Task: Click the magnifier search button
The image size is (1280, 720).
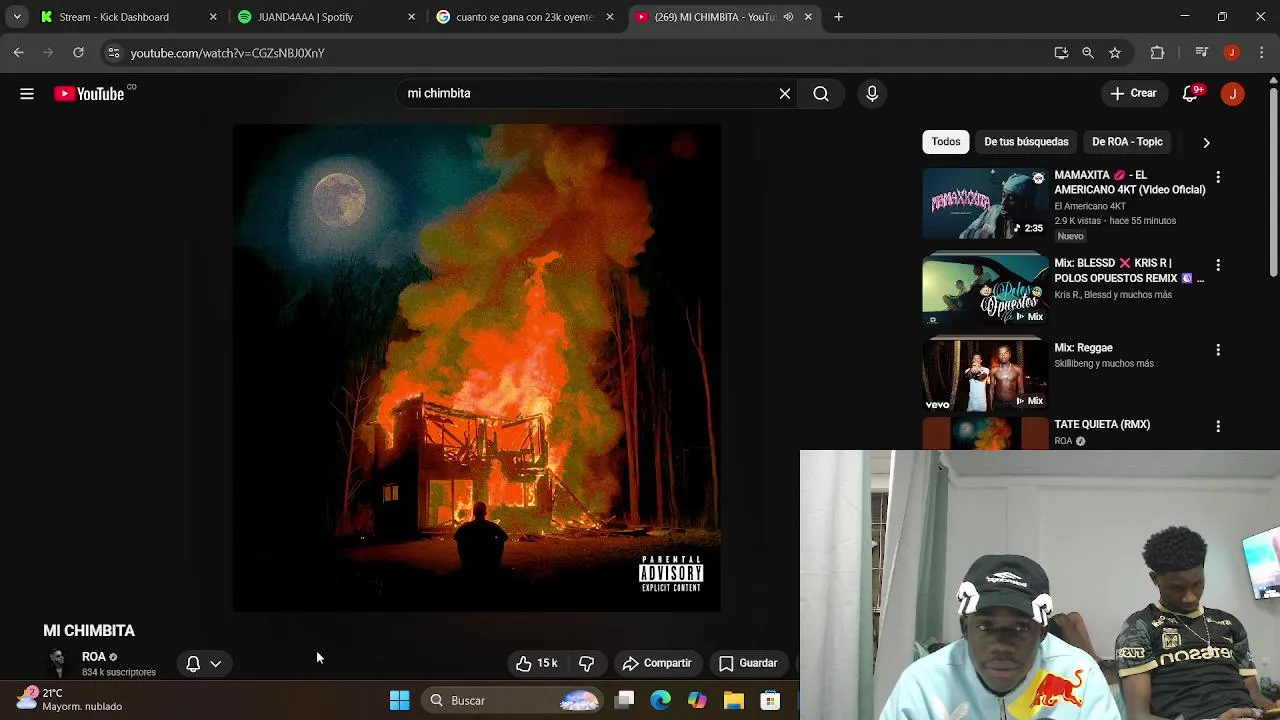Action: click(x=821, y=94)
